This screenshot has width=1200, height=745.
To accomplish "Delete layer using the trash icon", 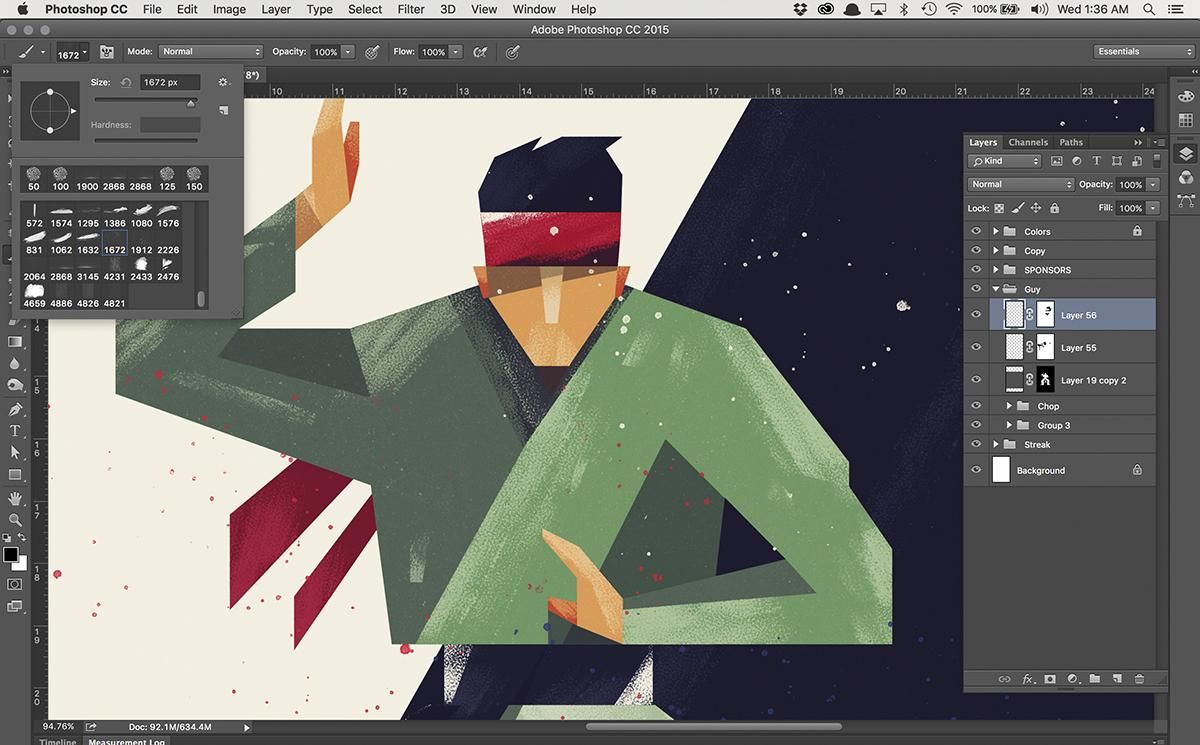I will [1139, 679].
